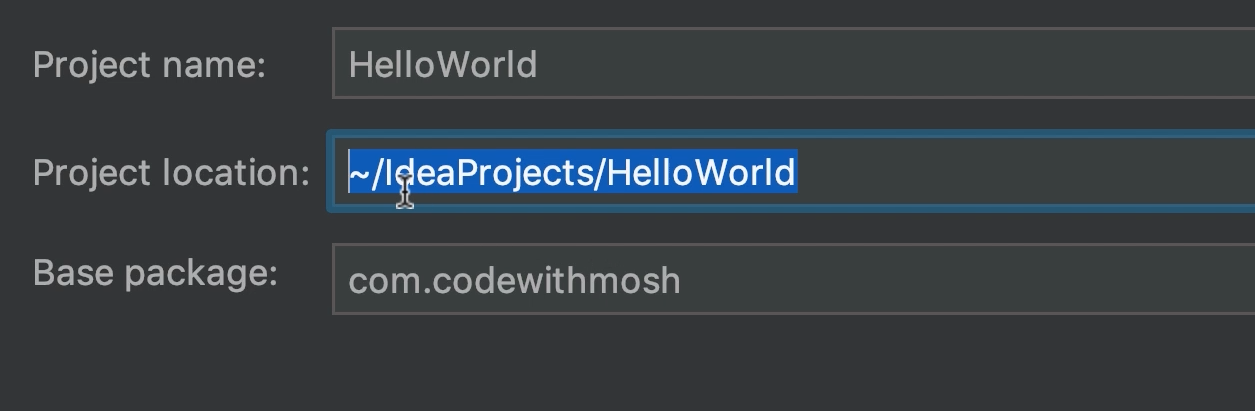This screenshot has height=411, width=1255.
Task: Click the highlighted ~/IdeaProjects/HelloWorld path text
Action: [x=572, y=172]
